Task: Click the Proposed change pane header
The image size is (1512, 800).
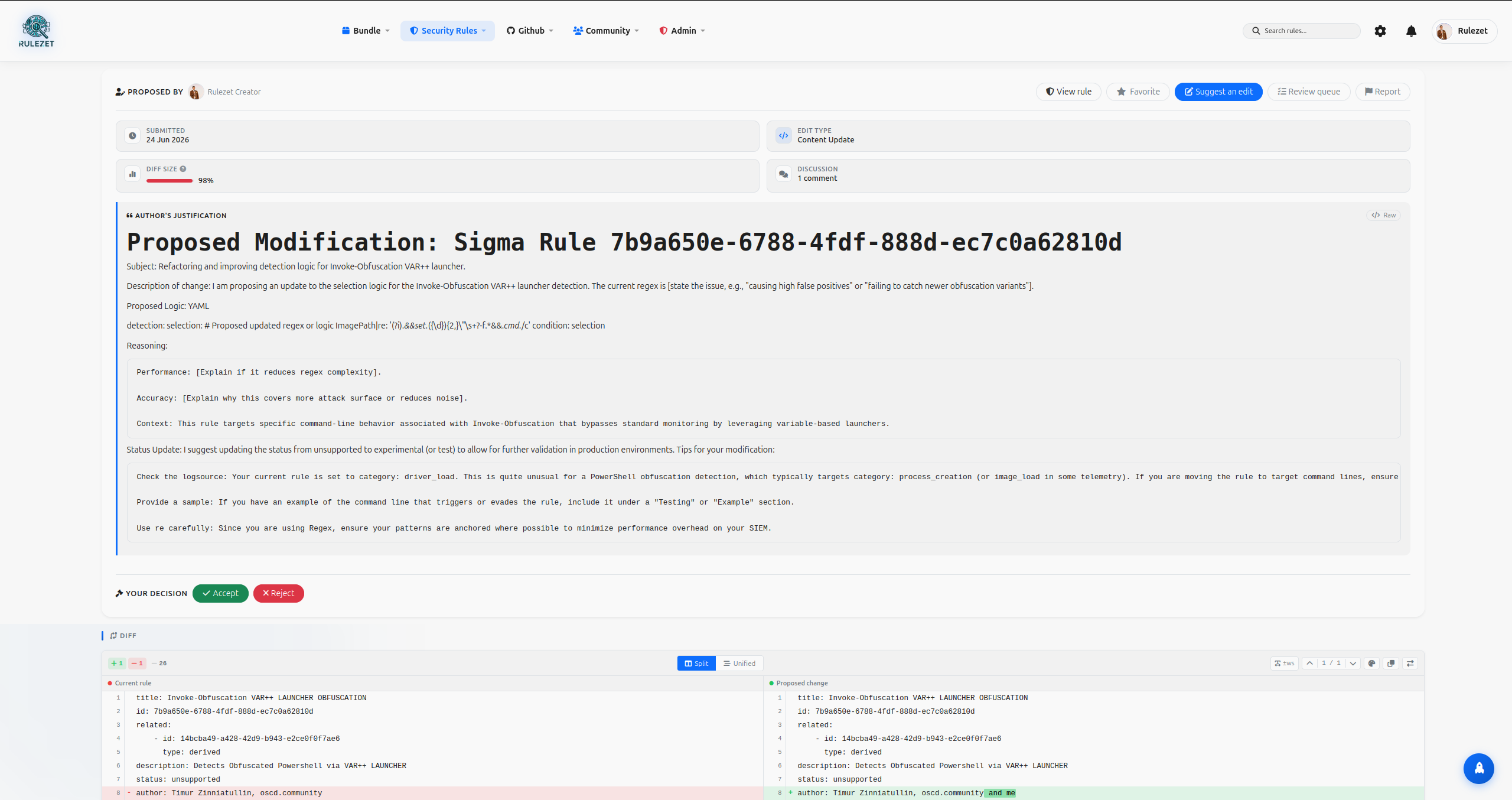Action: click(x=1094, y=683)
